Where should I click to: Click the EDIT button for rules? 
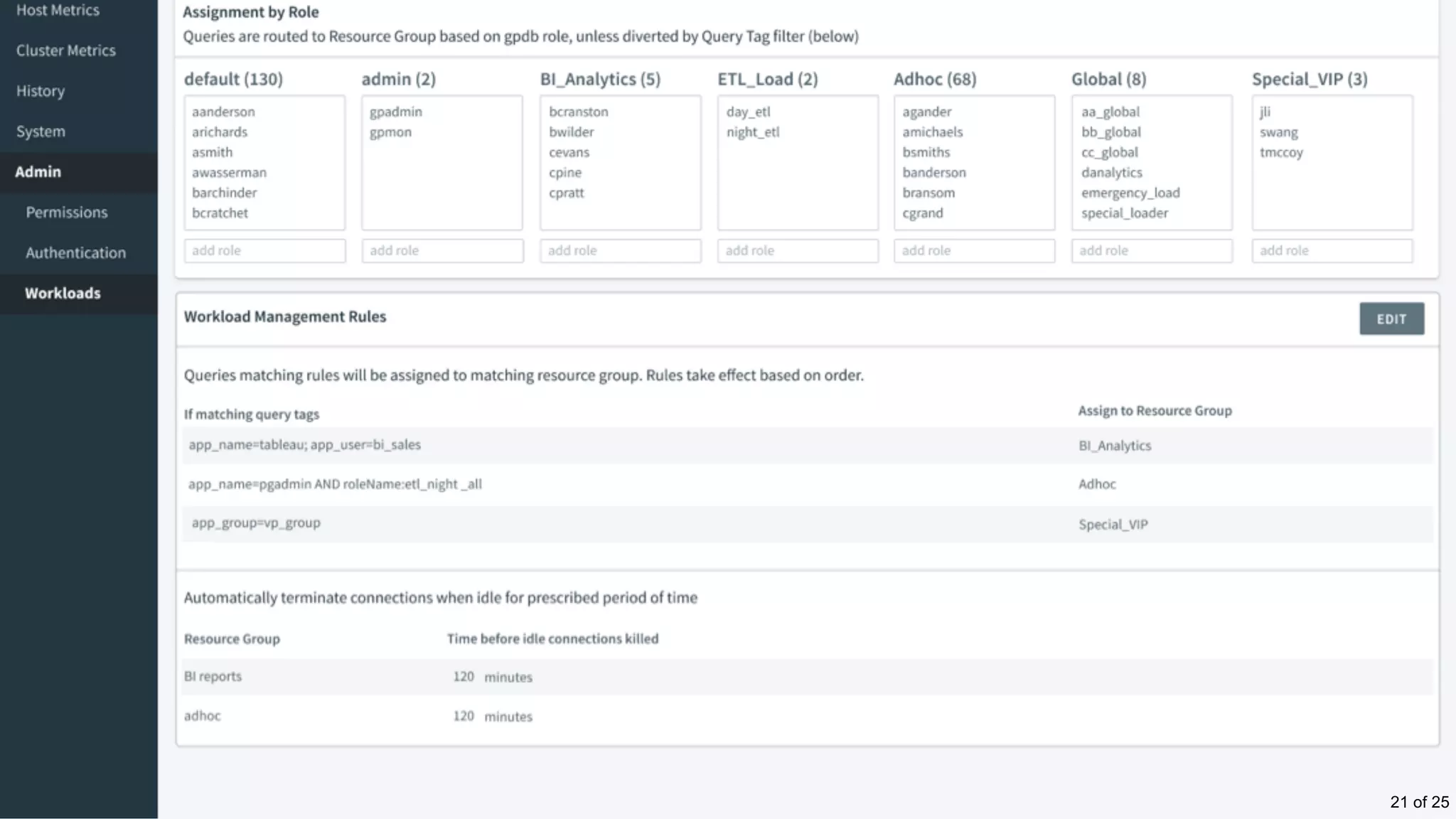[x=1391, y=319]
